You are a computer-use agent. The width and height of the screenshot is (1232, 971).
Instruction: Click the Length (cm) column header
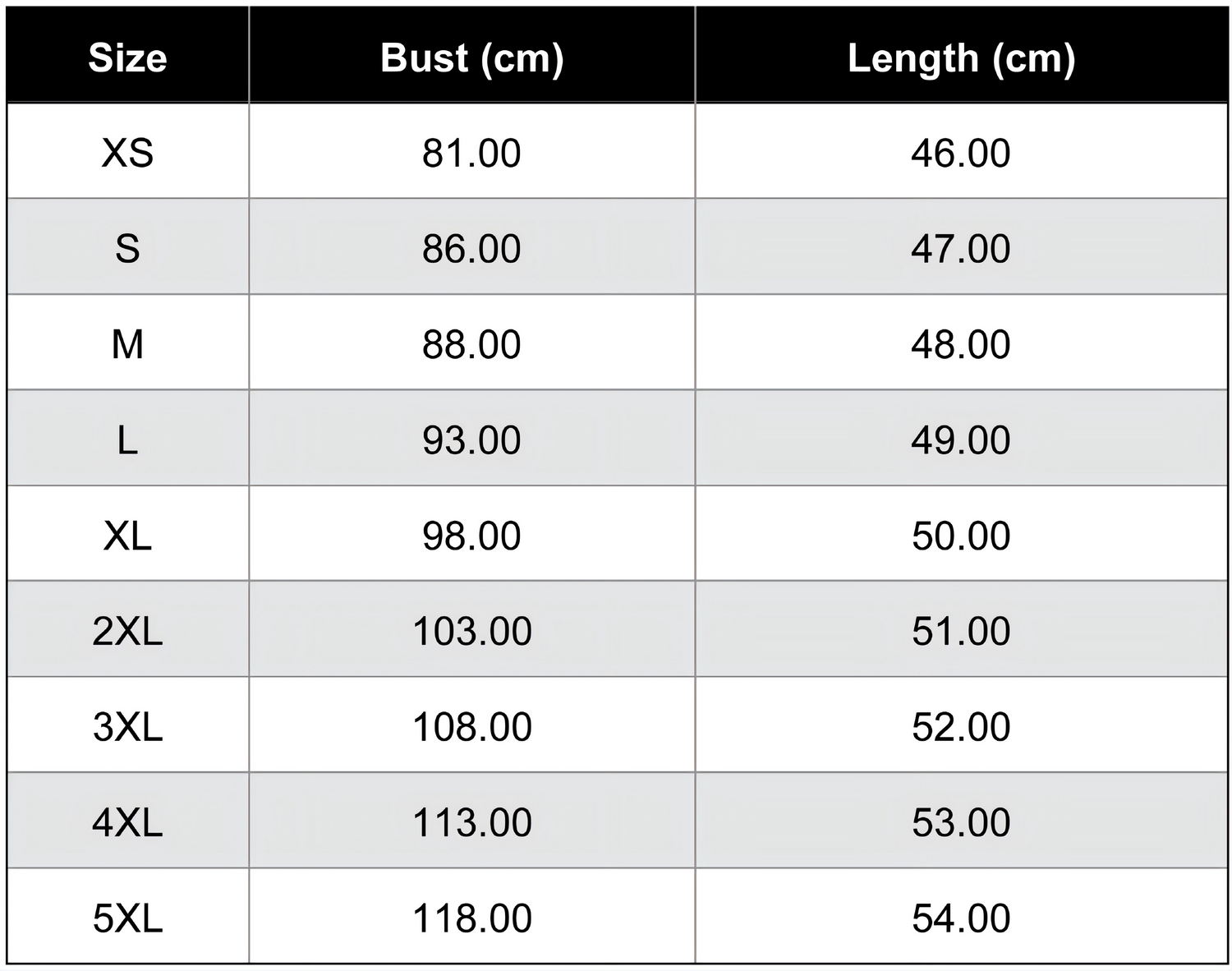coord(962,58)
